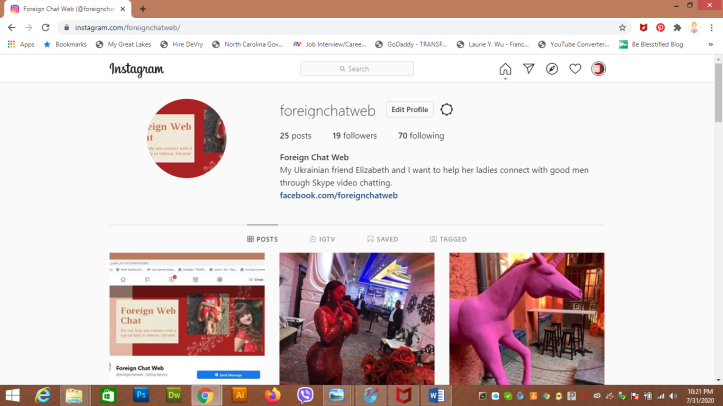
Task: Switch to IGTV tab
Action: [x=322, y=239]
